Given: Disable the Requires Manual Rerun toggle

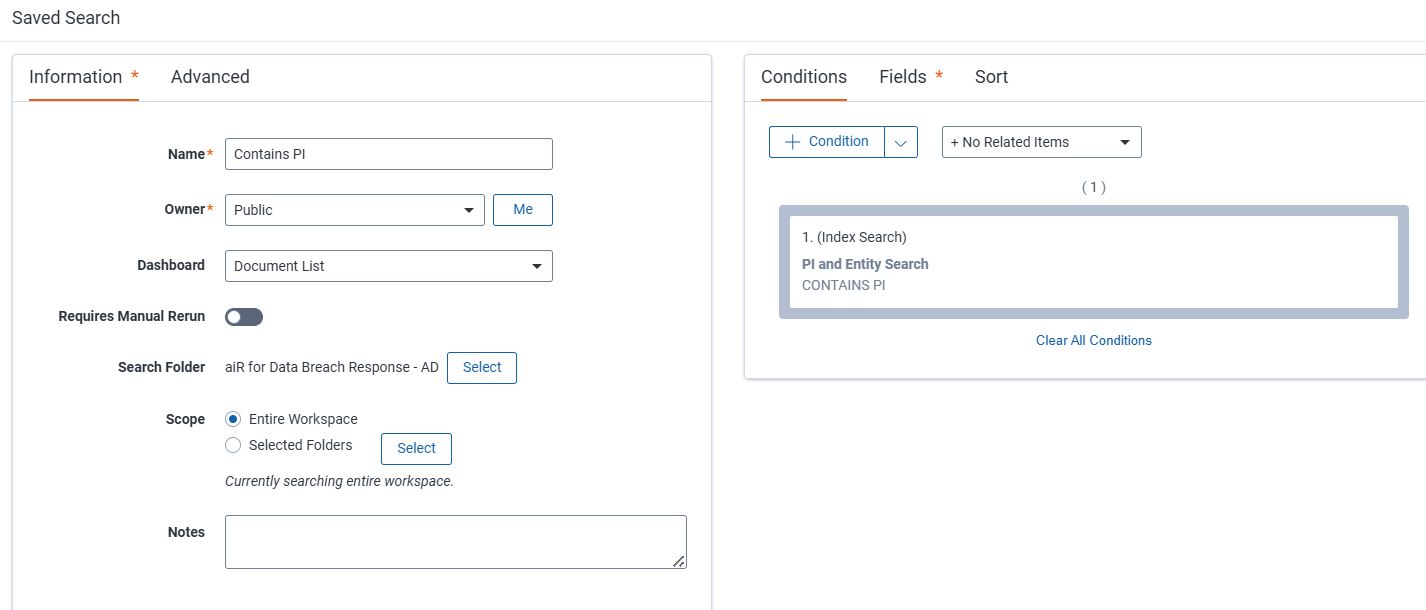Looking at the screenshot, I should [243, 316].
